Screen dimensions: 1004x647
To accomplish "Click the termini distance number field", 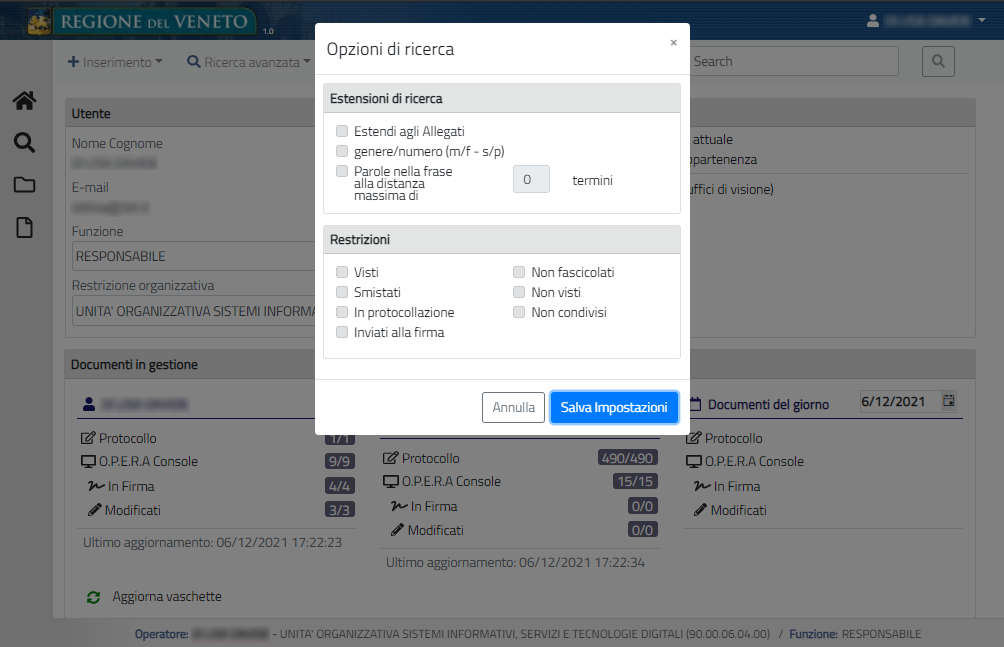I will point(531,179).
